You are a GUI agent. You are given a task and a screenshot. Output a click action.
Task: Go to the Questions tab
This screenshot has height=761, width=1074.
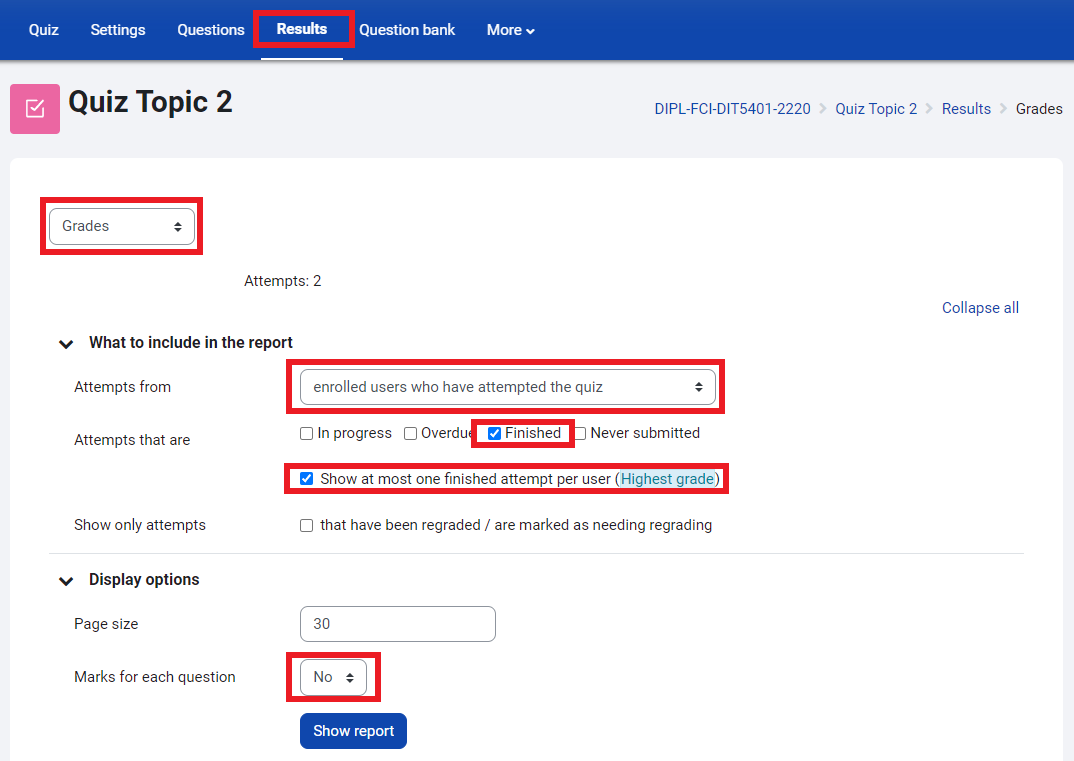(211, 30)
